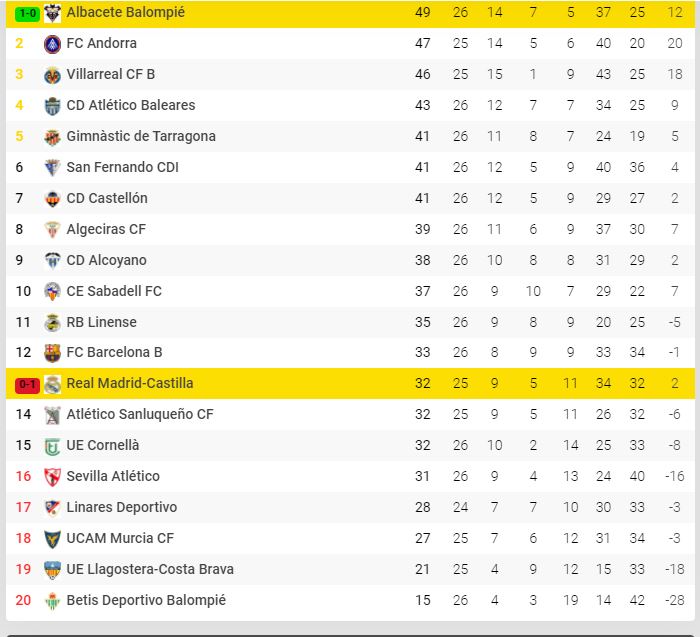Viewport: 700px width, 637px height.
Task: Click the Sevilla Atlético club crest
Action: pos(53,477)
